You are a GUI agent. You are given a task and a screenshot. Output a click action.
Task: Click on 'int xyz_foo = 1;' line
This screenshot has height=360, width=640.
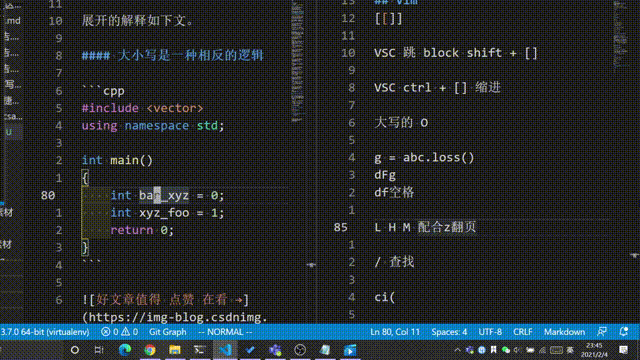tap(167, 213)
